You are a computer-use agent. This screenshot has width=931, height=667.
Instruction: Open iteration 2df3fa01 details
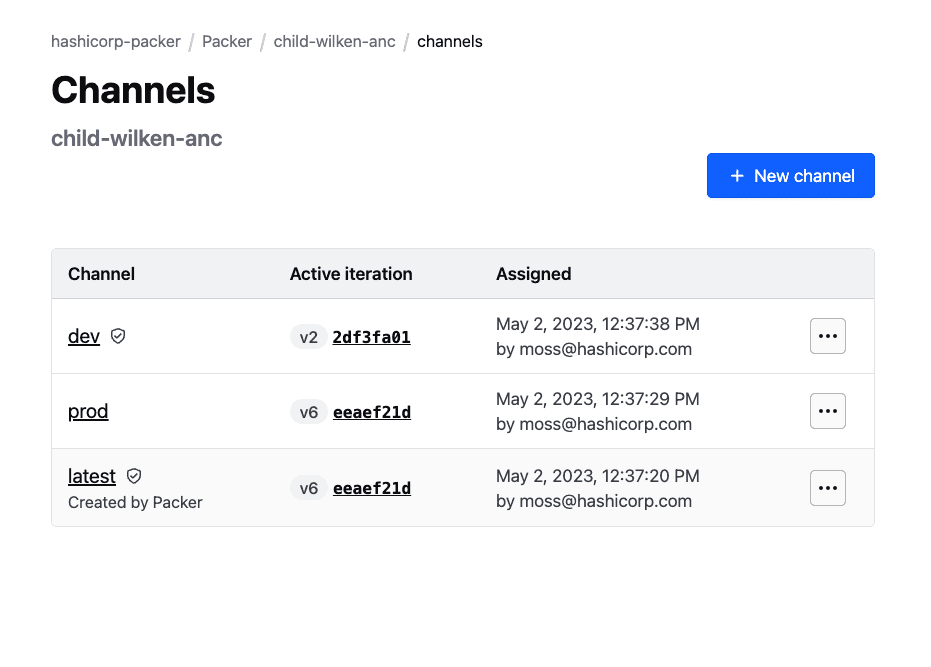pyautogui.click(x=371, y=336)
